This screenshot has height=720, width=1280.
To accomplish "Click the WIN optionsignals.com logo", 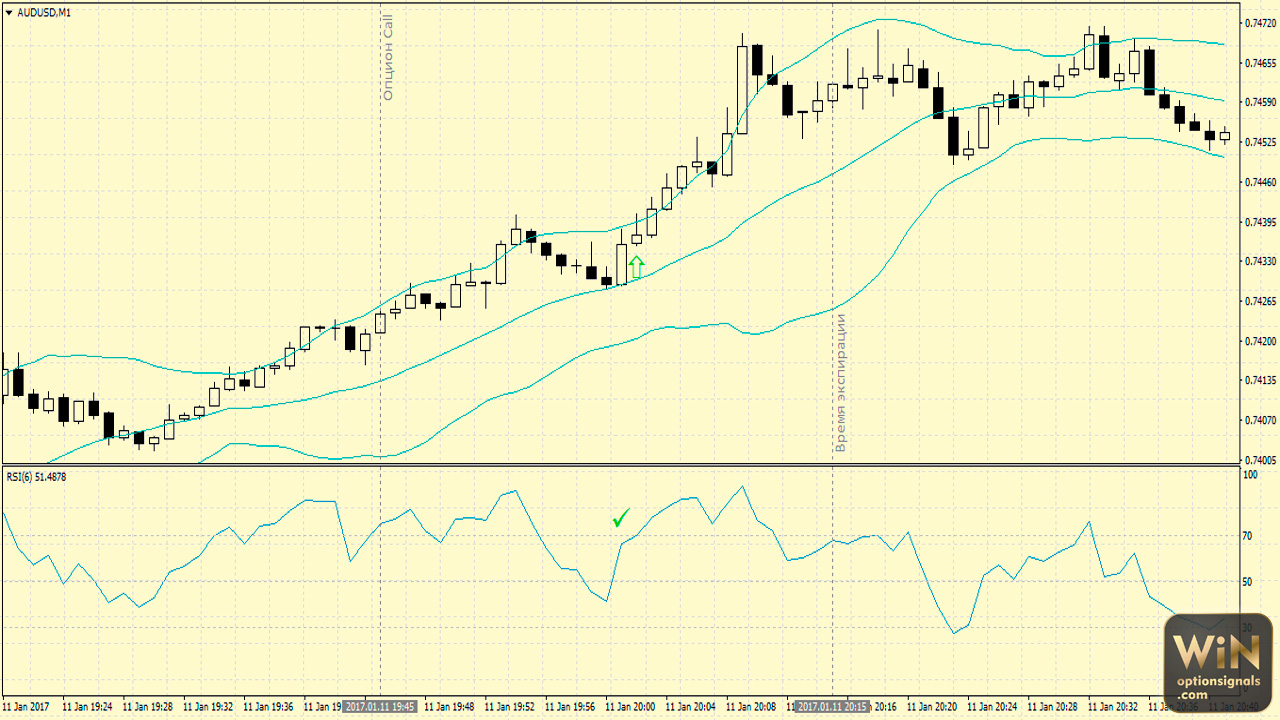I will 1217,659.
